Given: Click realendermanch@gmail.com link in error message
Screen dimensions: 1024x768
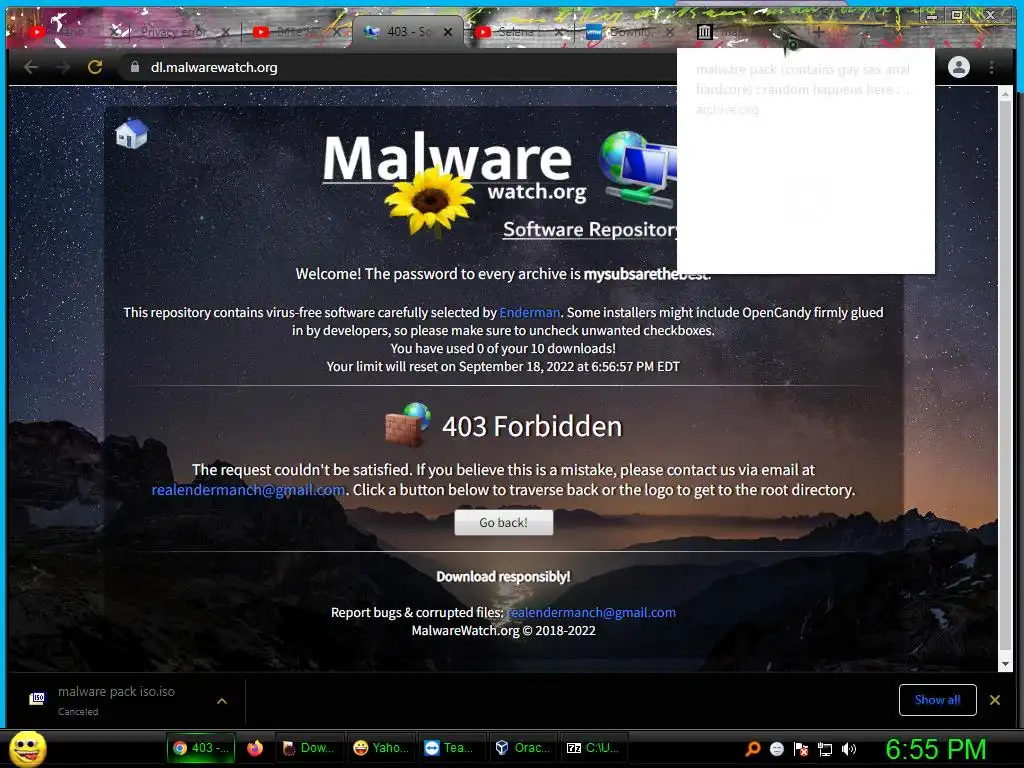Looking at the screenshot, I should coord(248,490).
